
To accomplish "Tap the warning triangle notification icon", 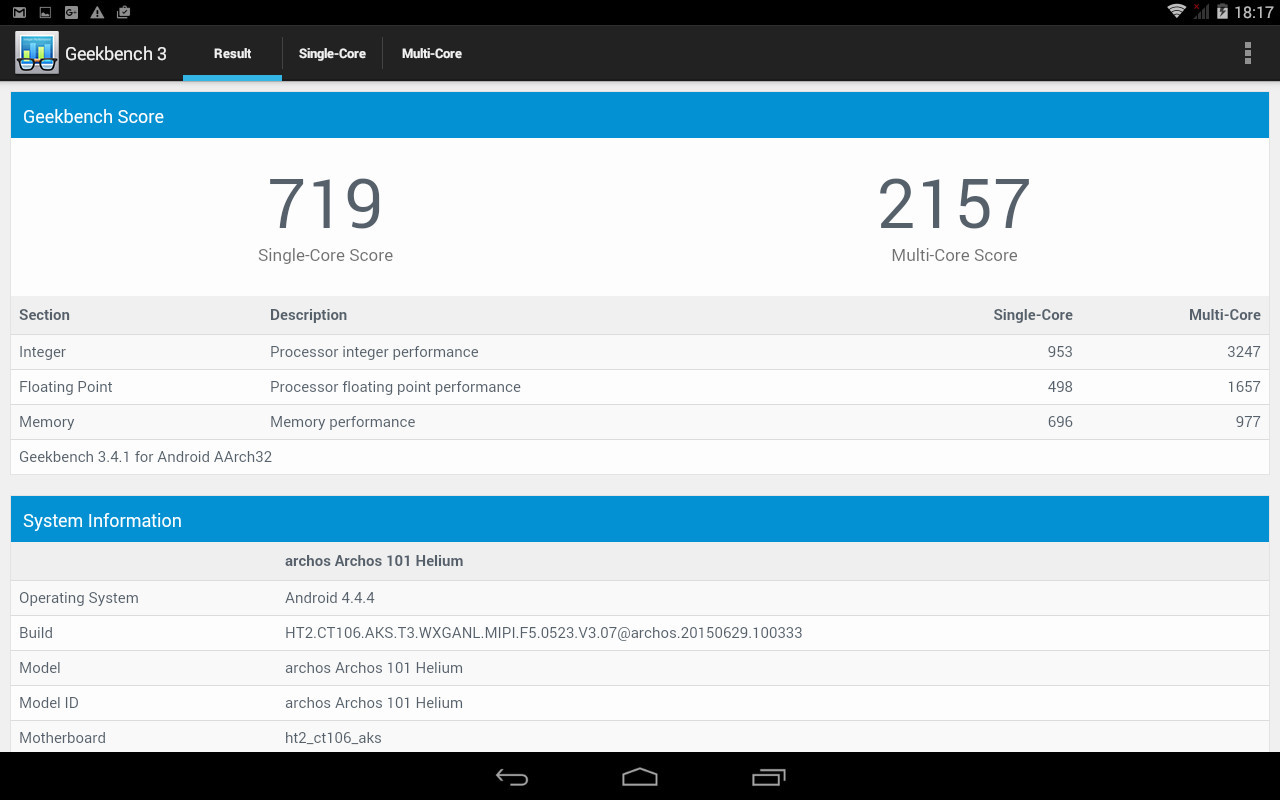I will (x=97, y=12).
